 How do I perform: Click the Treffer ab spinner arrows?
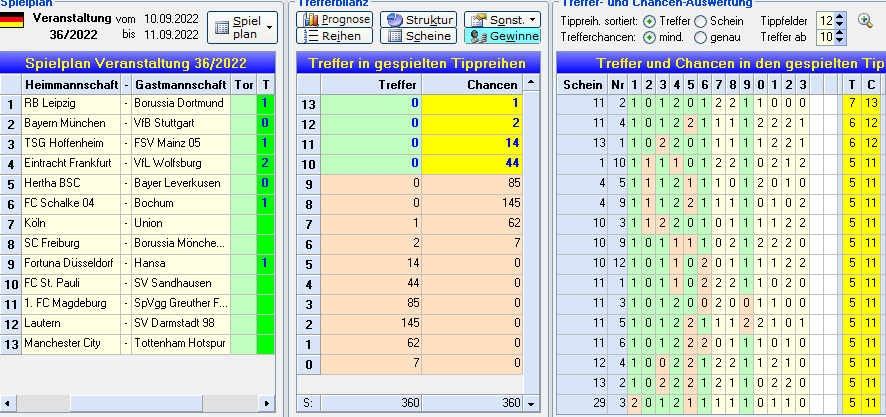(x=839, y=38)
